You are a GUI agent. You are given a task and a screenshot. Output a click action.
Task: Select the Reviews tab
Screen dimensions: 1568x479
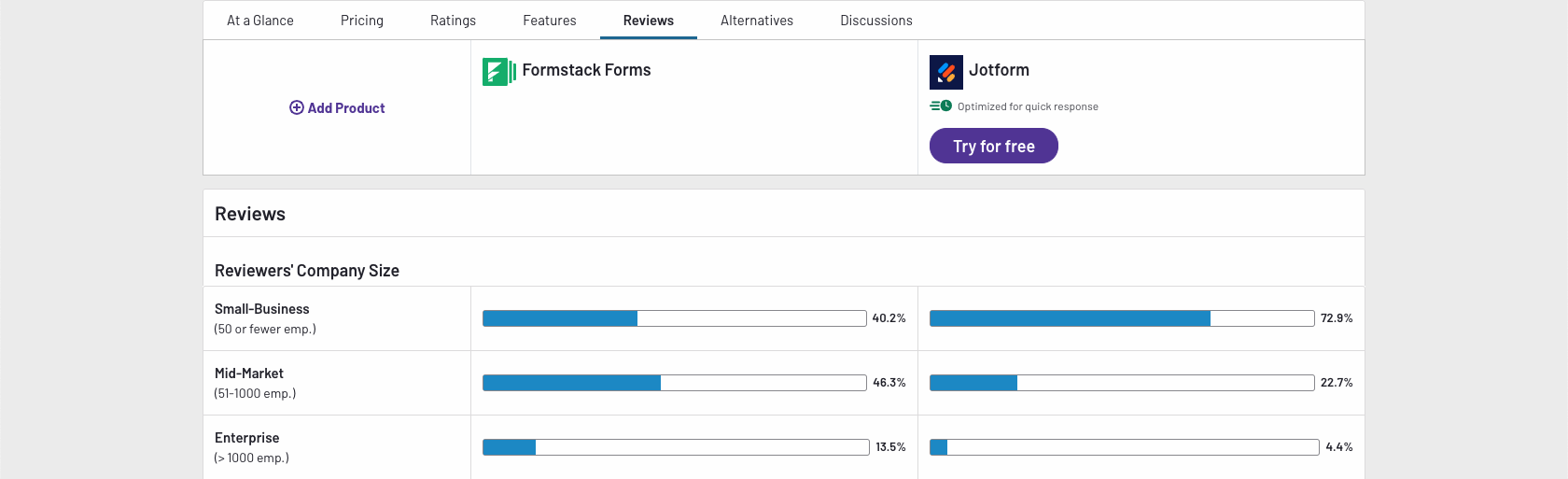click(649, 21)
